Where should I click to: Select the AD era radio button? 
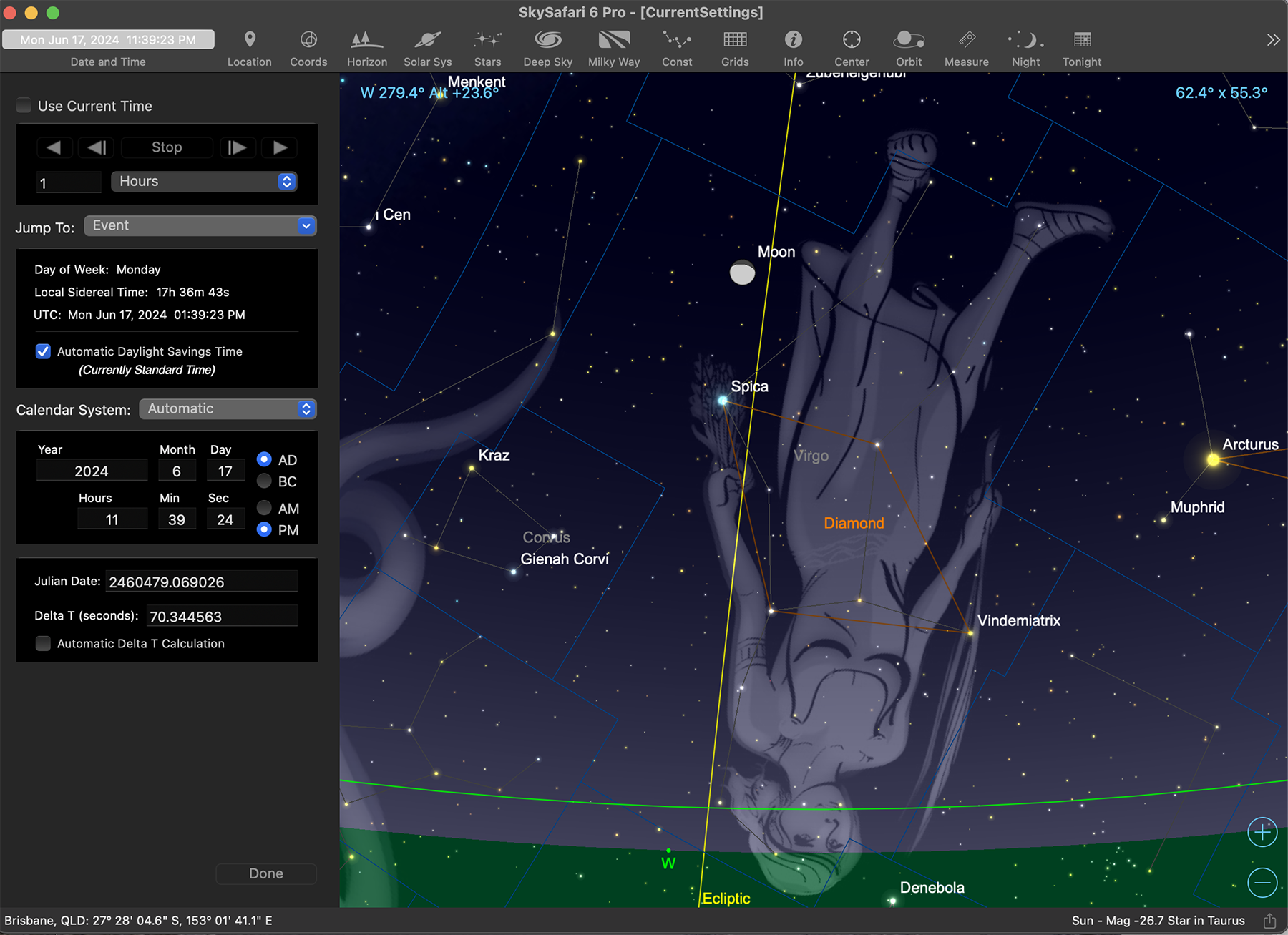[x=264, y=459]
